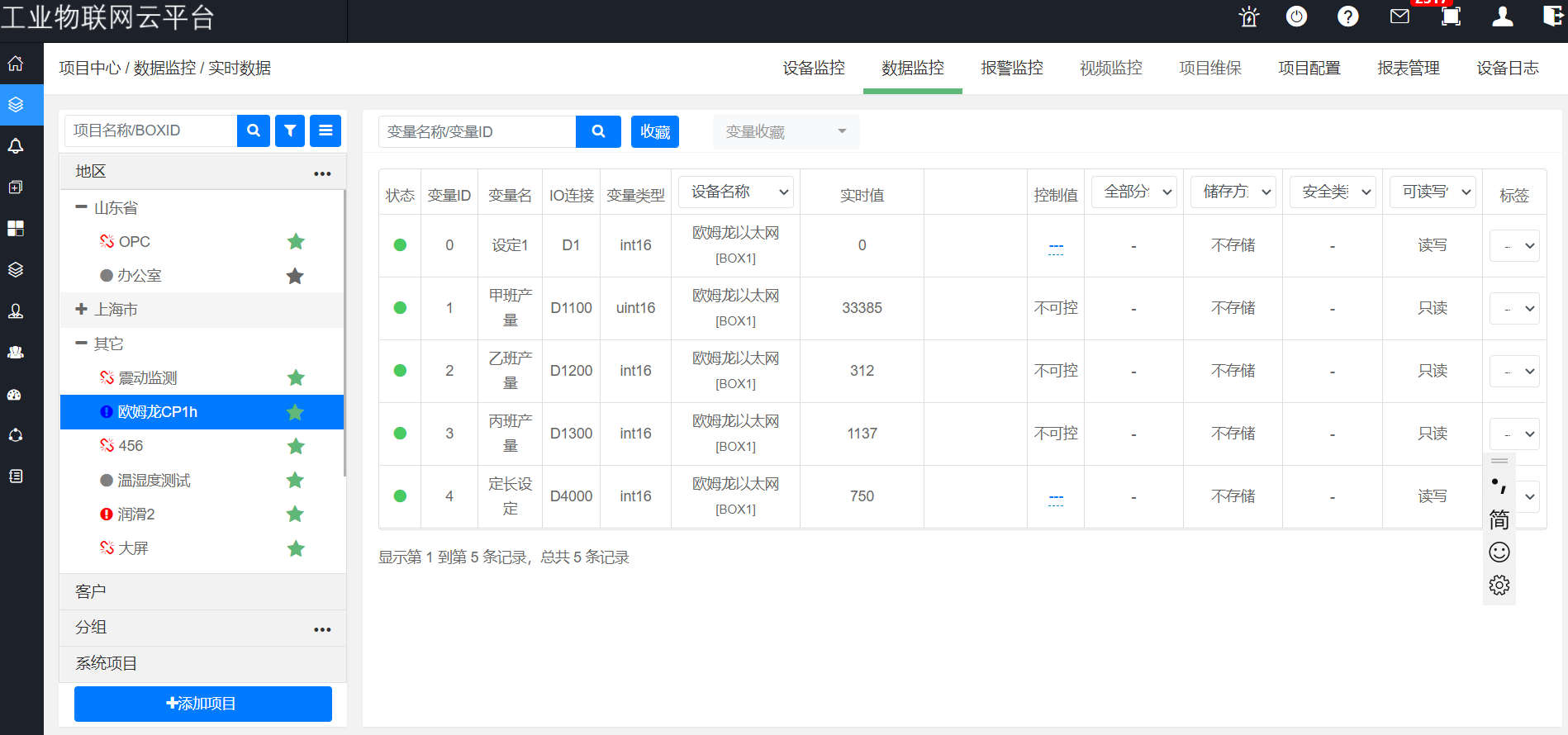The height and width of the screenshot is (735, 1568).
Task: Open the user profile icon
Action: tap(1503, 17)
